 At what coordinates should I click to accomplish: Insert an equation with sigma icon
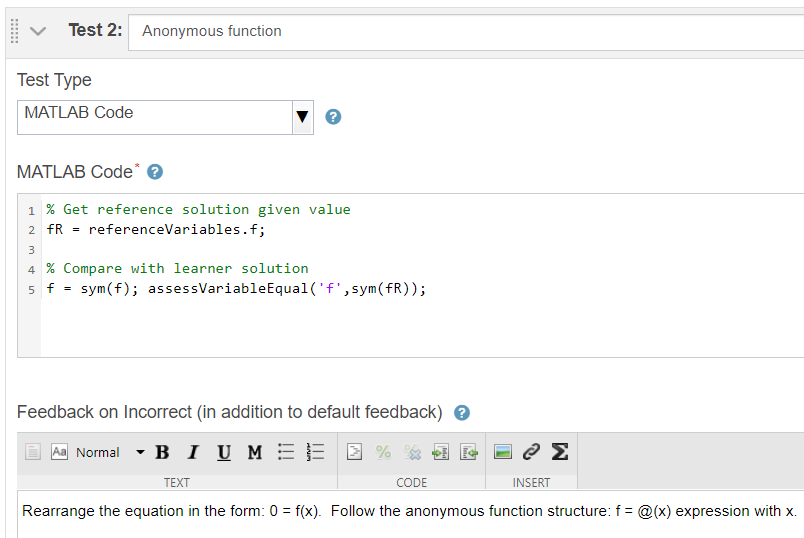coord(560,452)
